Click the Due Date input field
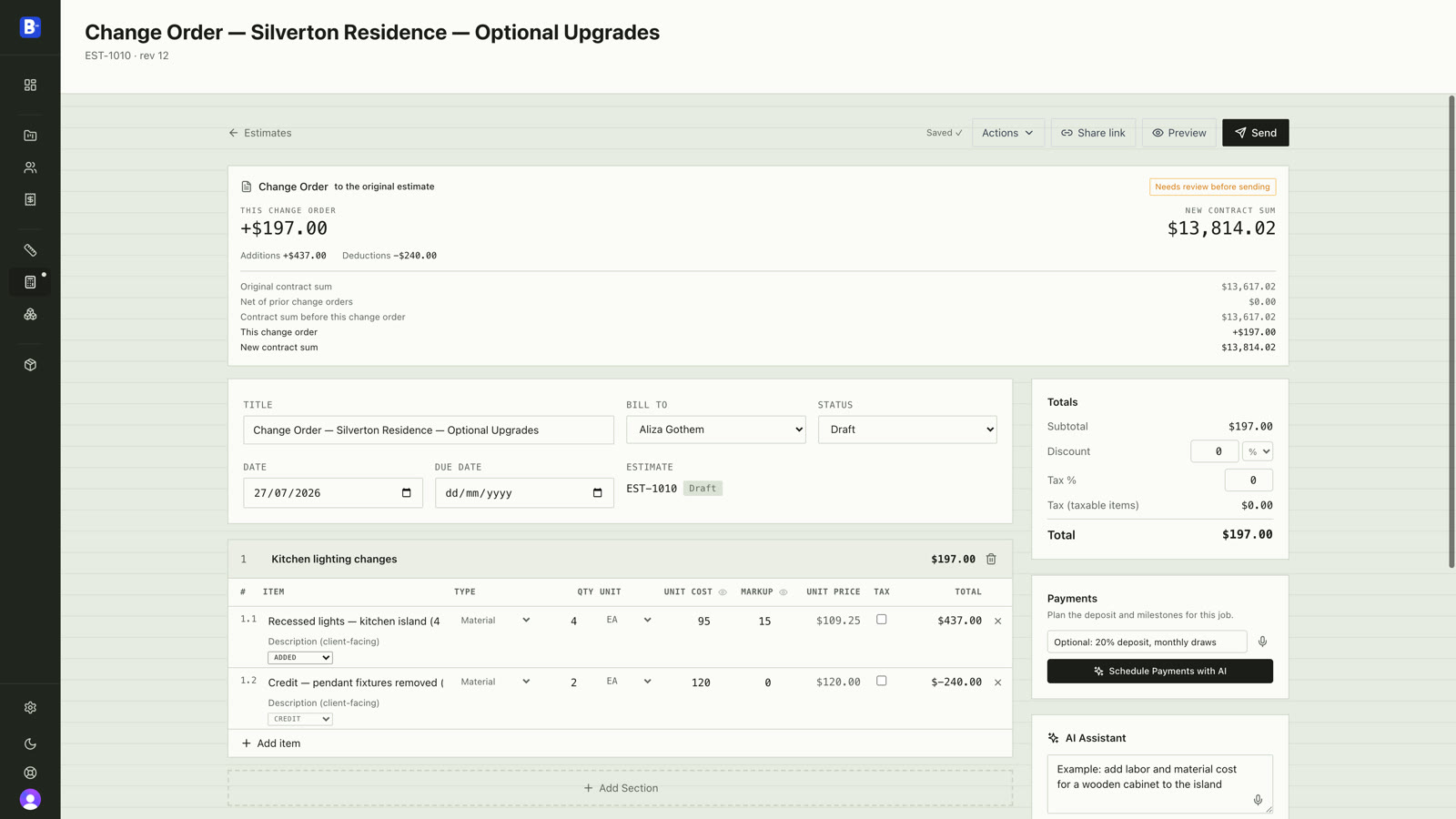 [524, 493]
